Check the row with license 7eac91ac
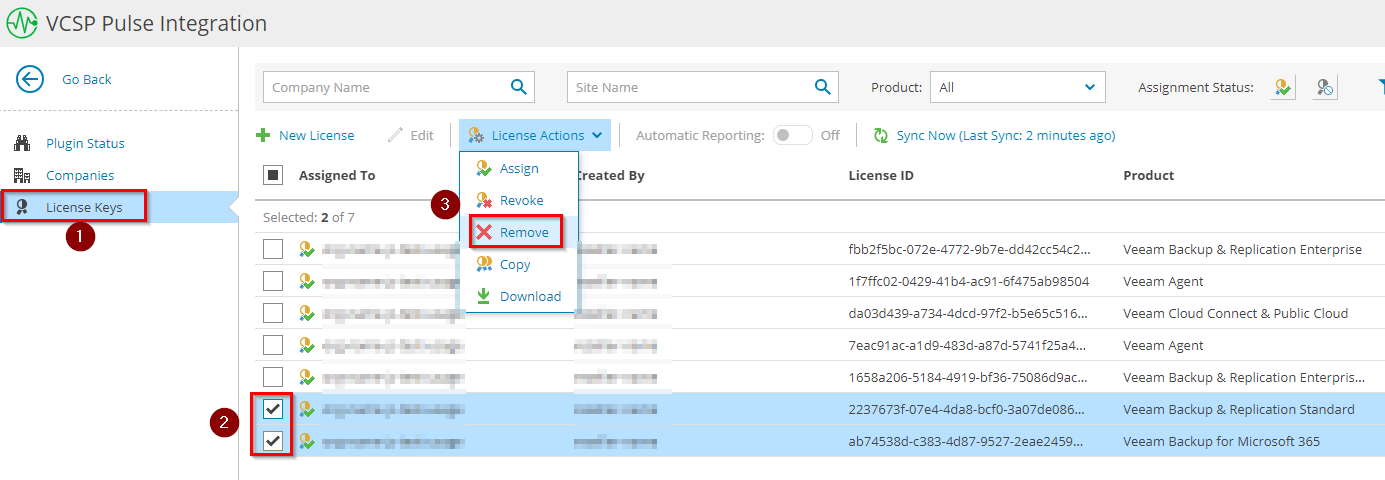This screenshot has width=1385, height=480. pos(273,345)
